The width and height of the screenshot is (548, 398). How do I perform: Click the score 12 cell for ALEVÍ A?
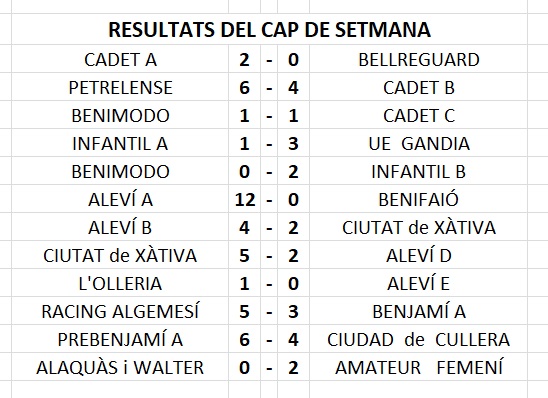(x=245, y=199)
